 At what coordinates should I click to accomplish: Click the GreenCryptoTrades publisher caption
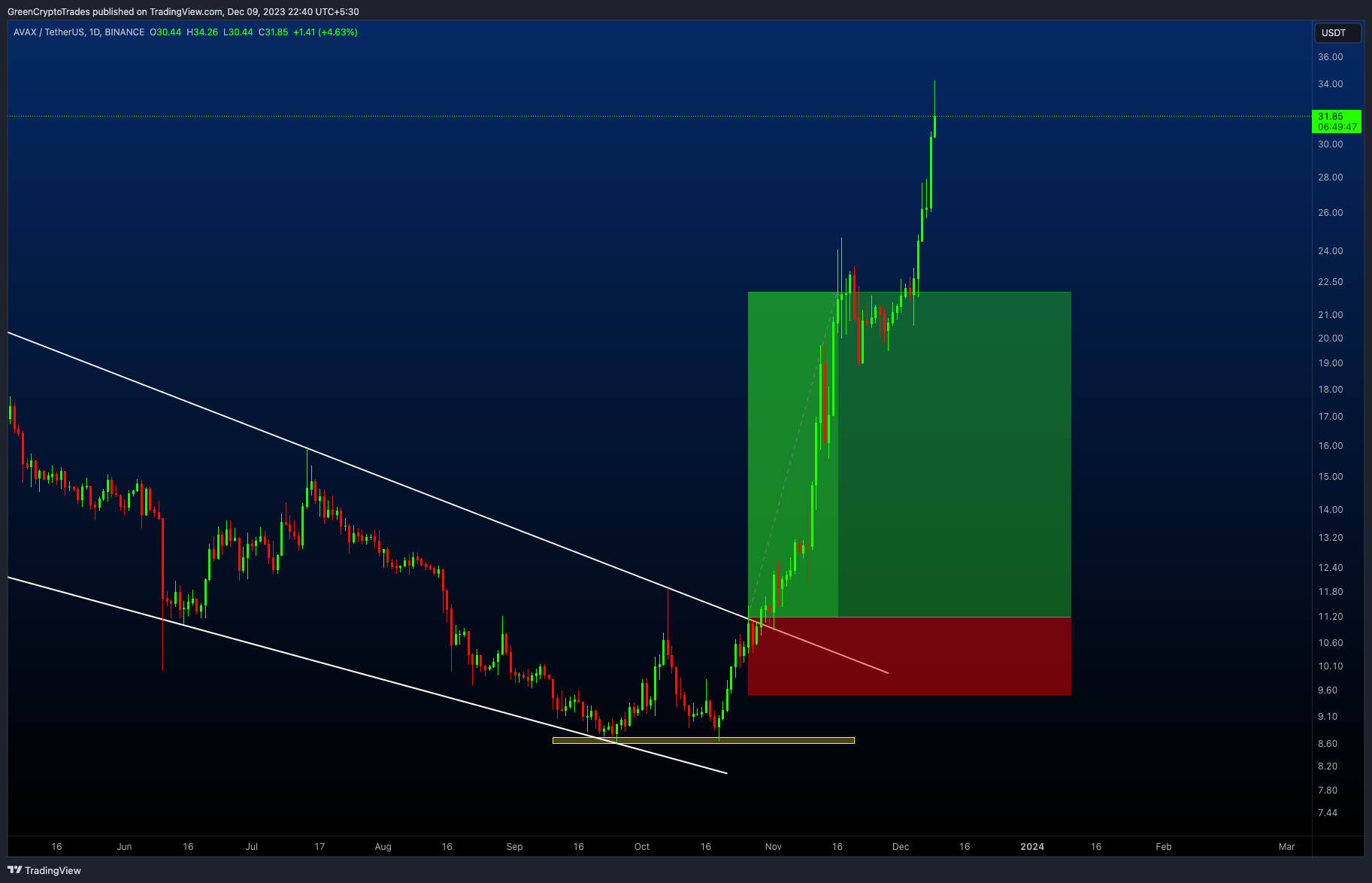(183, 11)
